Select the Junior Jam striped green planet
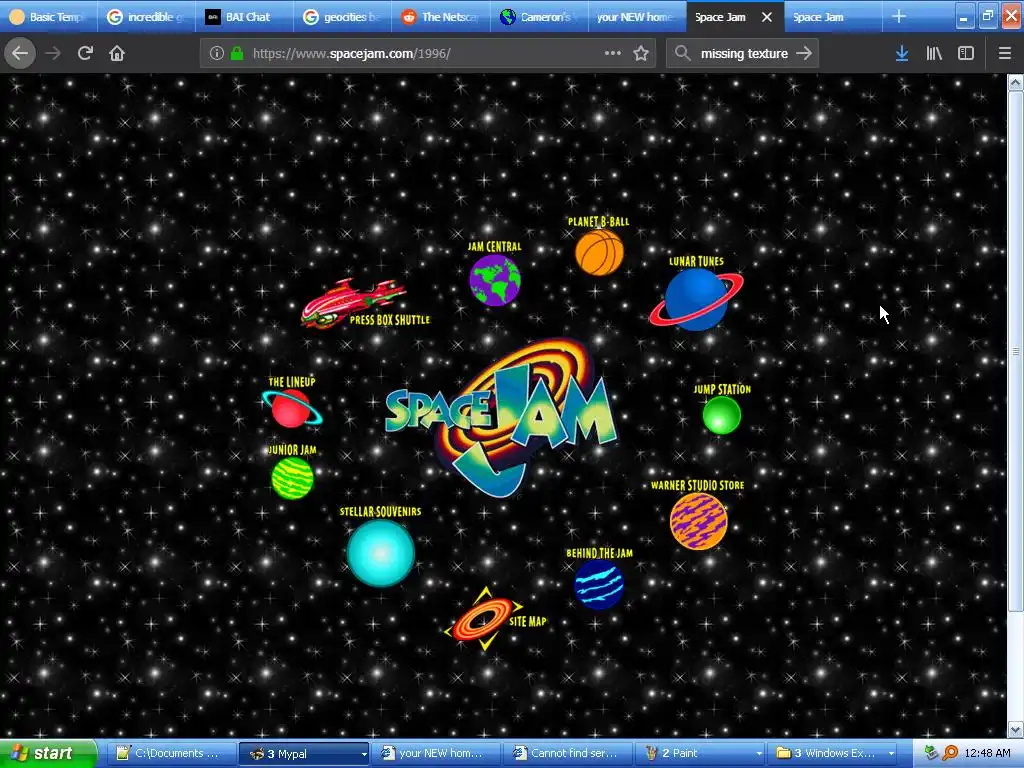 (x=293, y=478)
